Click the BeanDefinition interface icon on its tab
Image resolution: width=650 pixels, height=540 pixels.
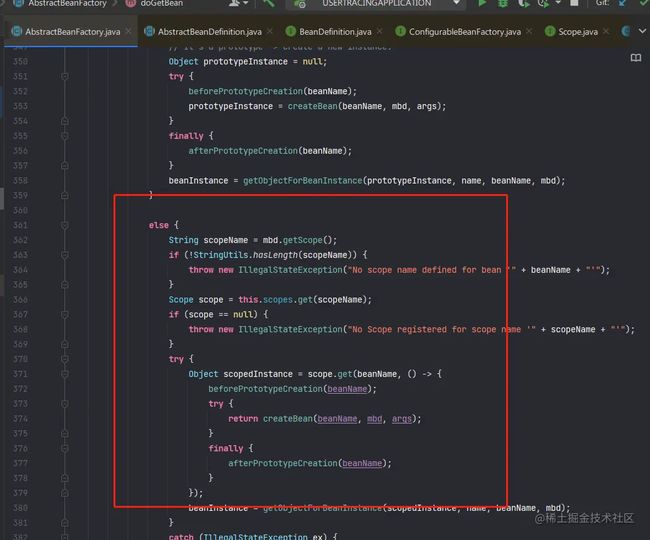(x=291, y=31)
